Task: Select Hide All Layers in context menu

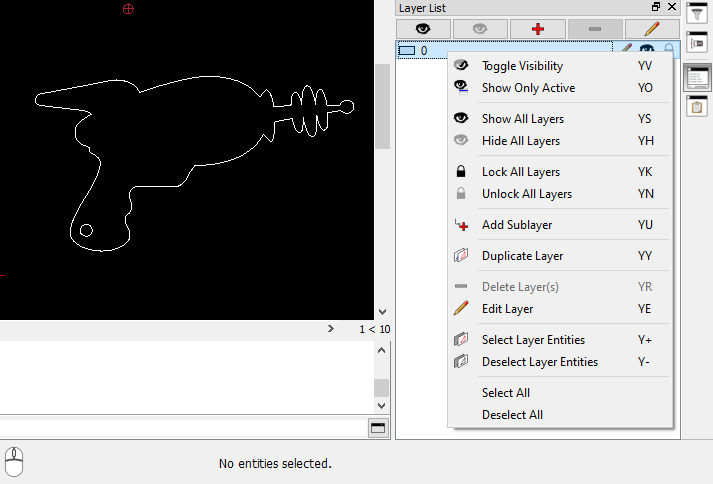Action: (x=560, y=141)
